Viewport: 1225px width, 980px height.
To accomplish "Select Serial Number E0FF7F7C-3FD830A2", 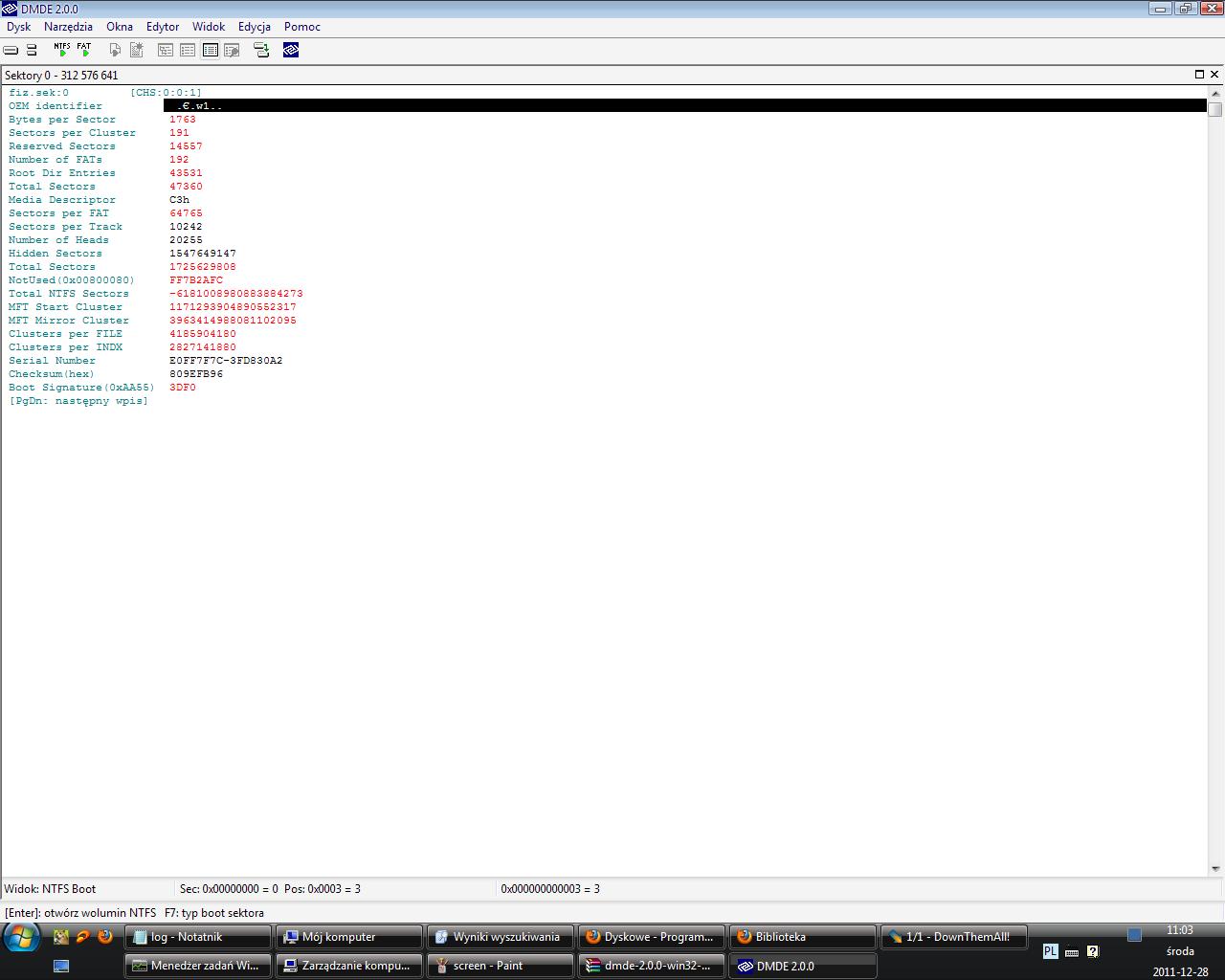I will coord(226,361).
